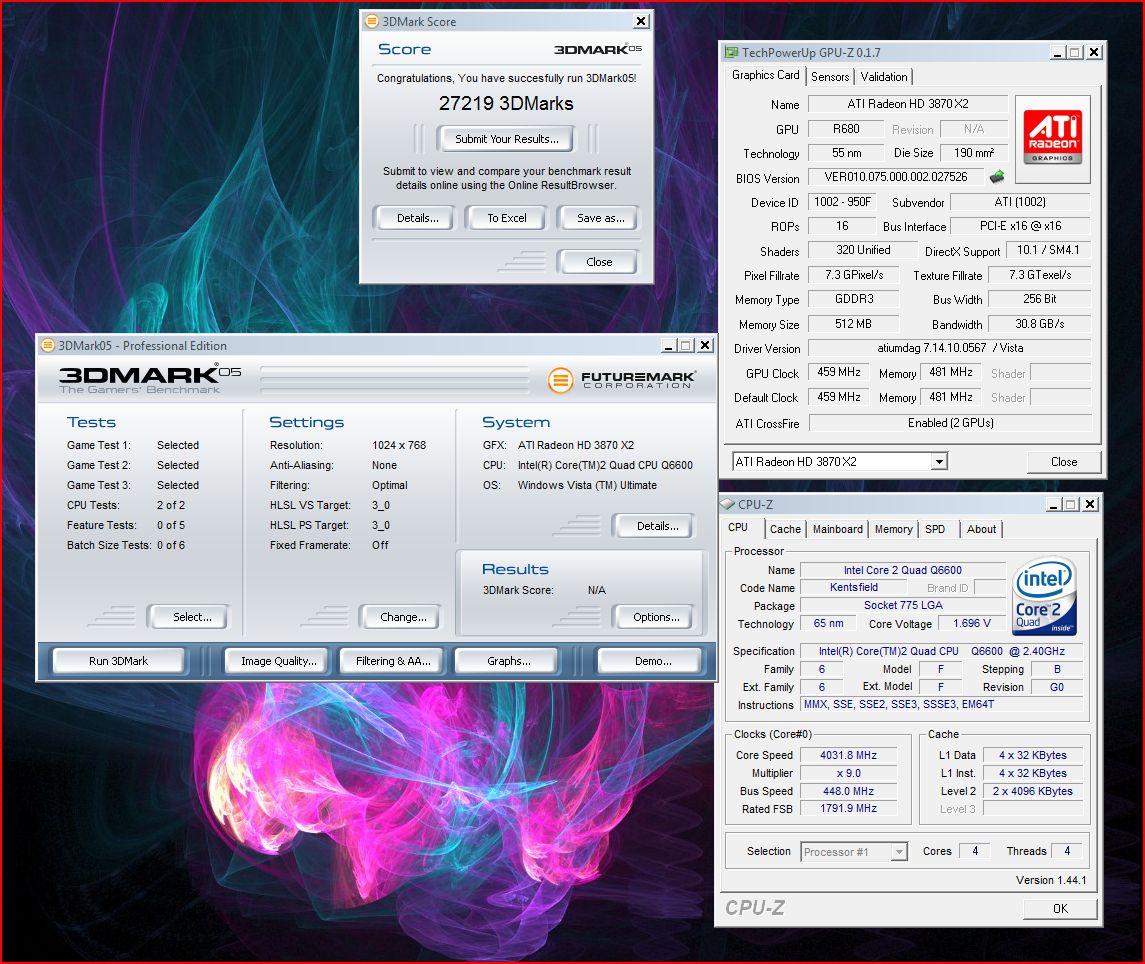This screenshot has height=964, width=1145.
Task: Click OK button in CPU-Z
Action: point(1060,908)
